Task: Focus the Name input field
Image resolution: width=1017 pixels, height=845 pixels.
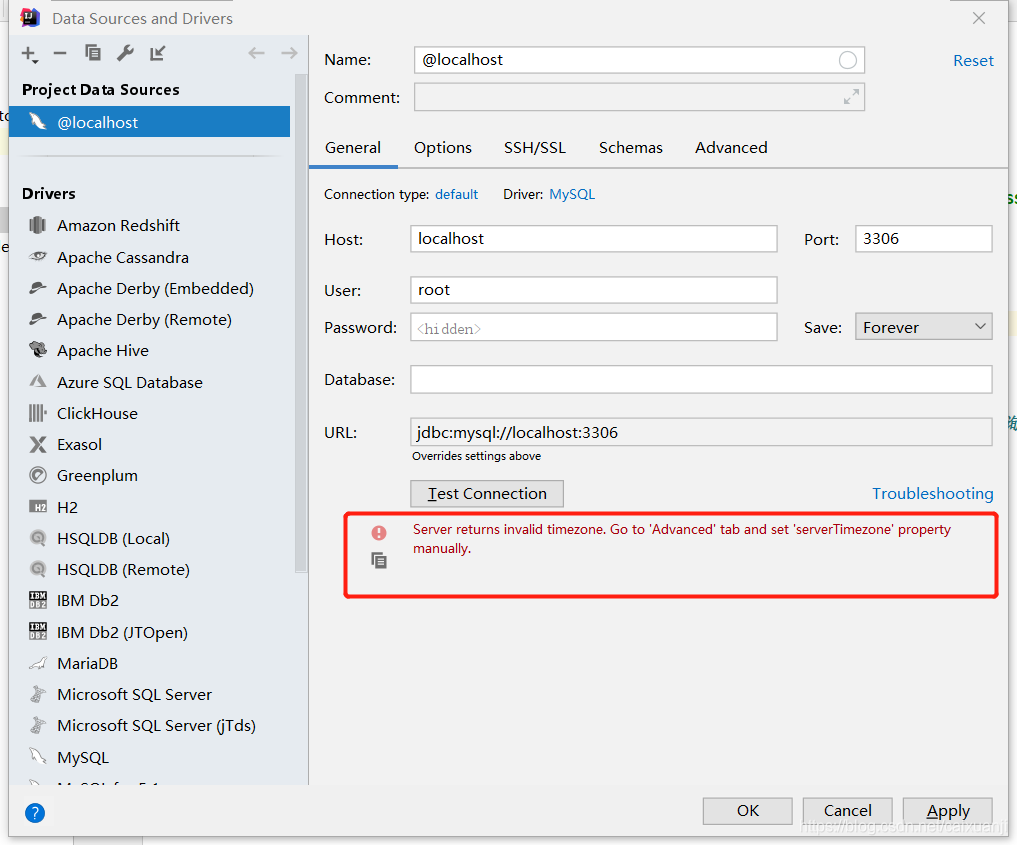Action: 639,60
